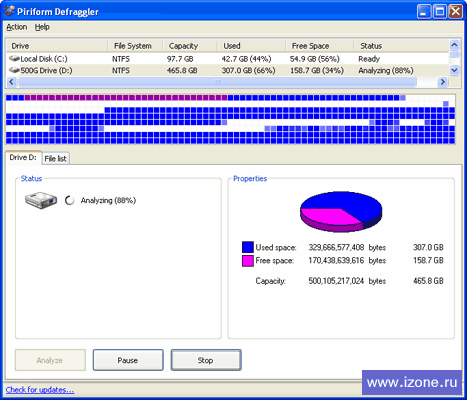This screenshot has width=467, height=400.
Task: Open the Action menu
Action: [17, 27]
